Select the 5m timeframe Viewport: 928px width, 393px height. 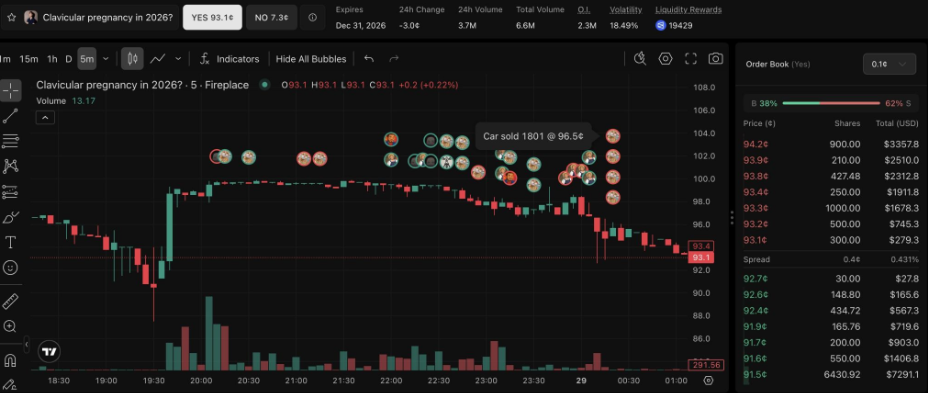pyautogui.click(x=87, y=59)
